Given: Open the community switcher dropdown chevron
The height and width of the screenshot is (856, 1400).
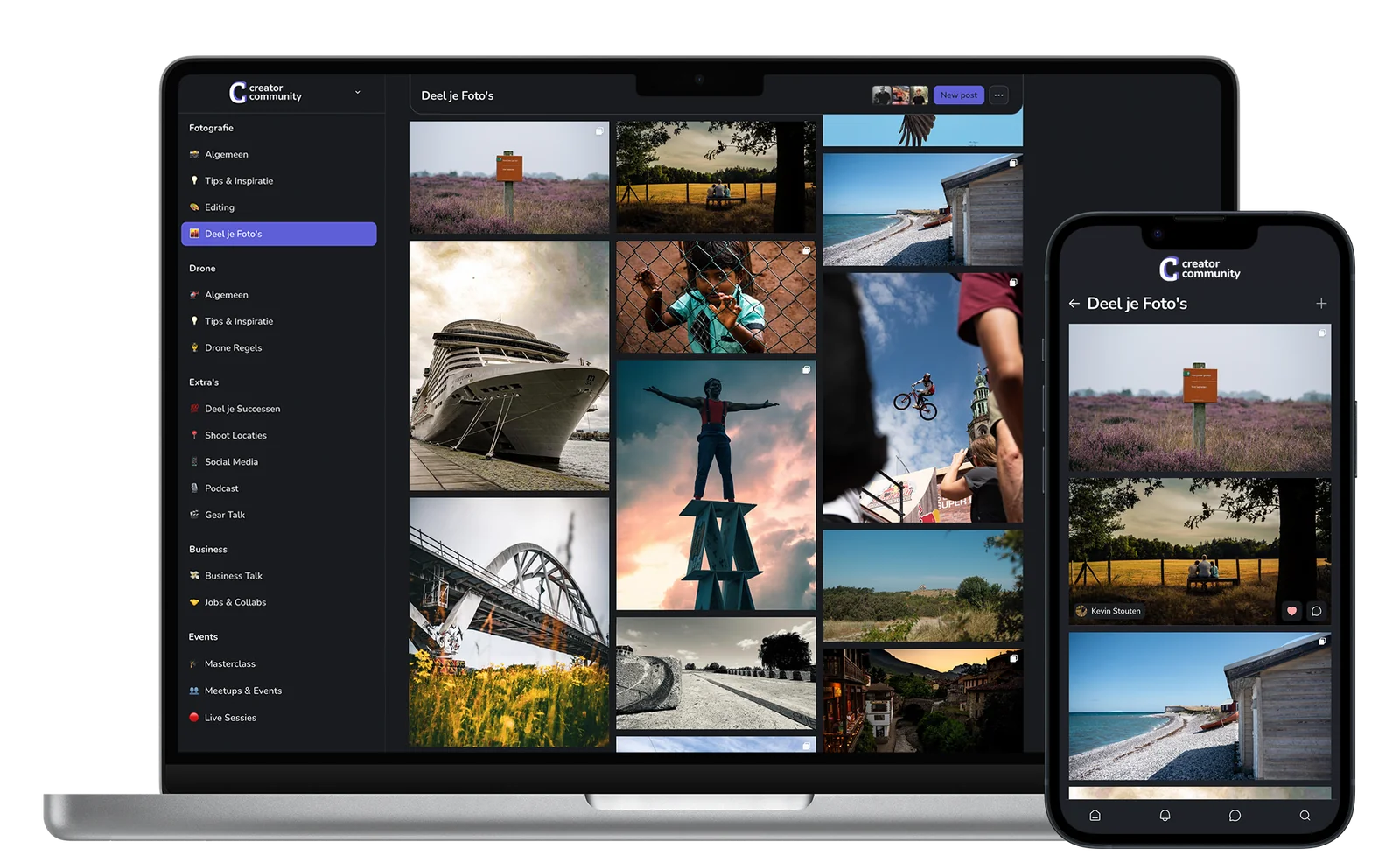Looking at the screenshot, I should coord(357,92).
